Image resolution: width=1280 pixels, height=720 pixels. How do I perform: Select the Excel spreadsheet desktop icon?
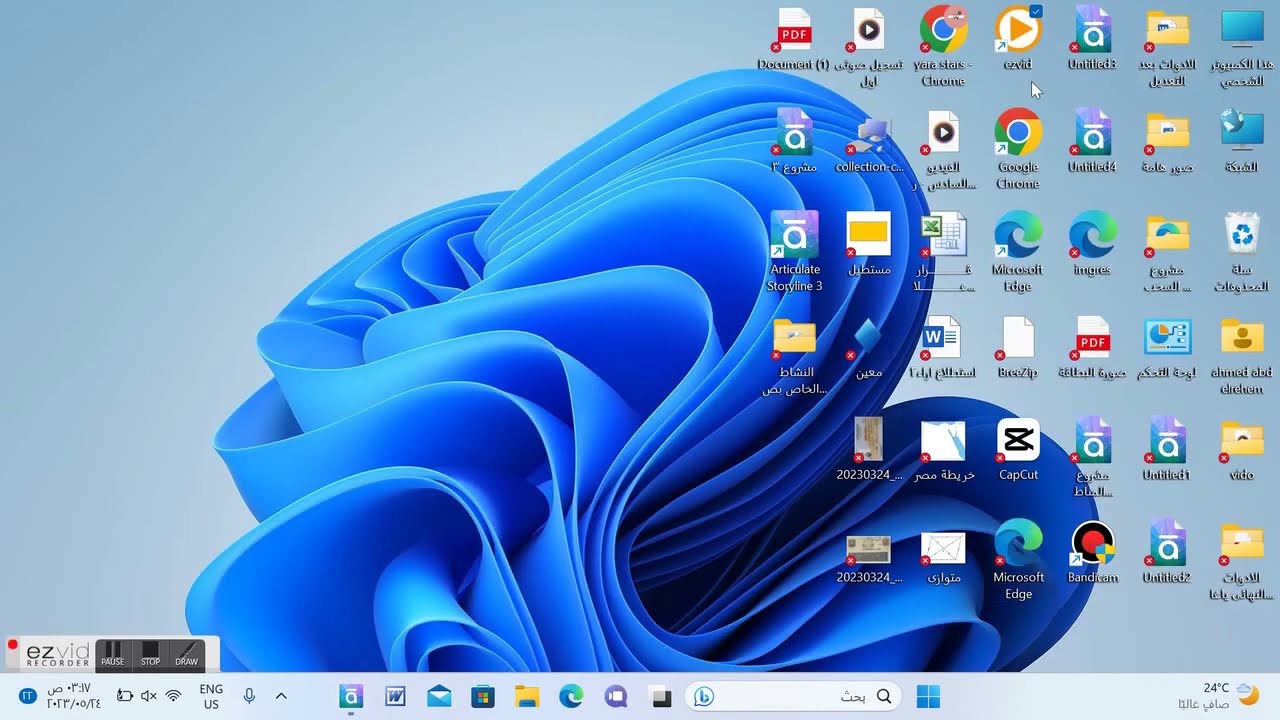click(x=943, y=252)
